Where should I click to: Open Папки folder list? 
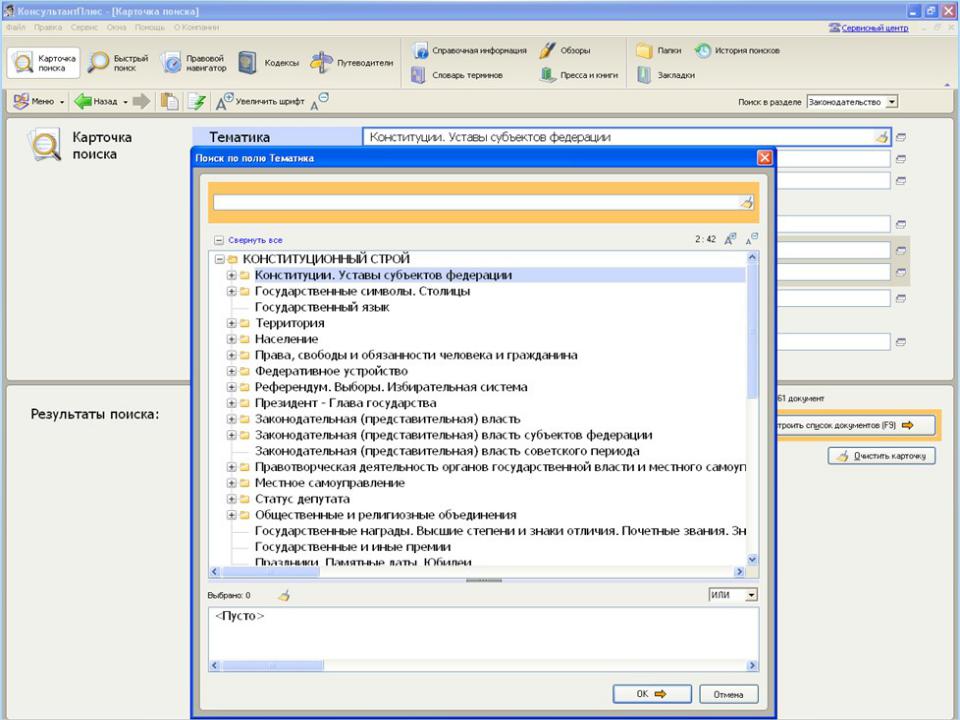659,50
